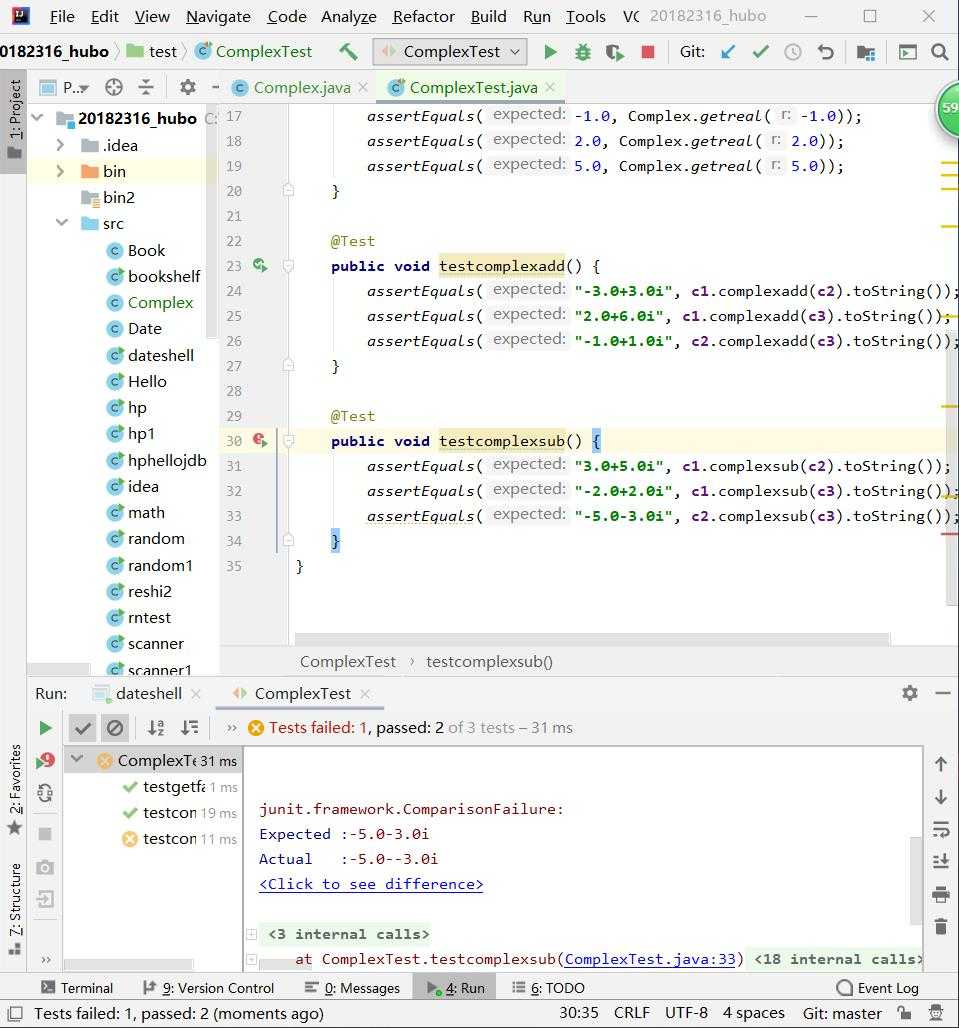
Task: Expand the bin folder
Action: [61, 171]
